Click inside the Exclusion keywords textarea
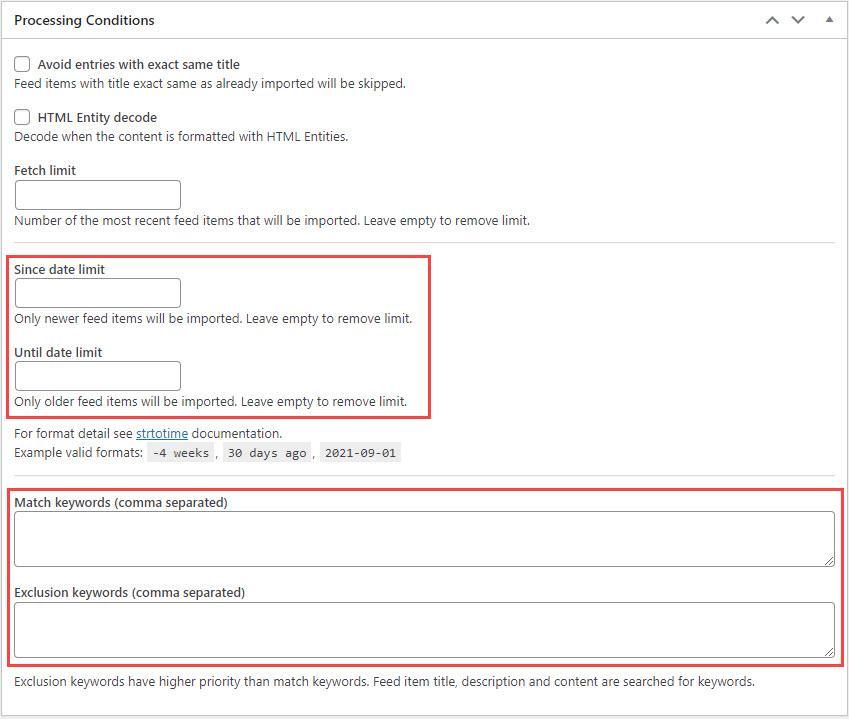 click(x=424, y=629)
